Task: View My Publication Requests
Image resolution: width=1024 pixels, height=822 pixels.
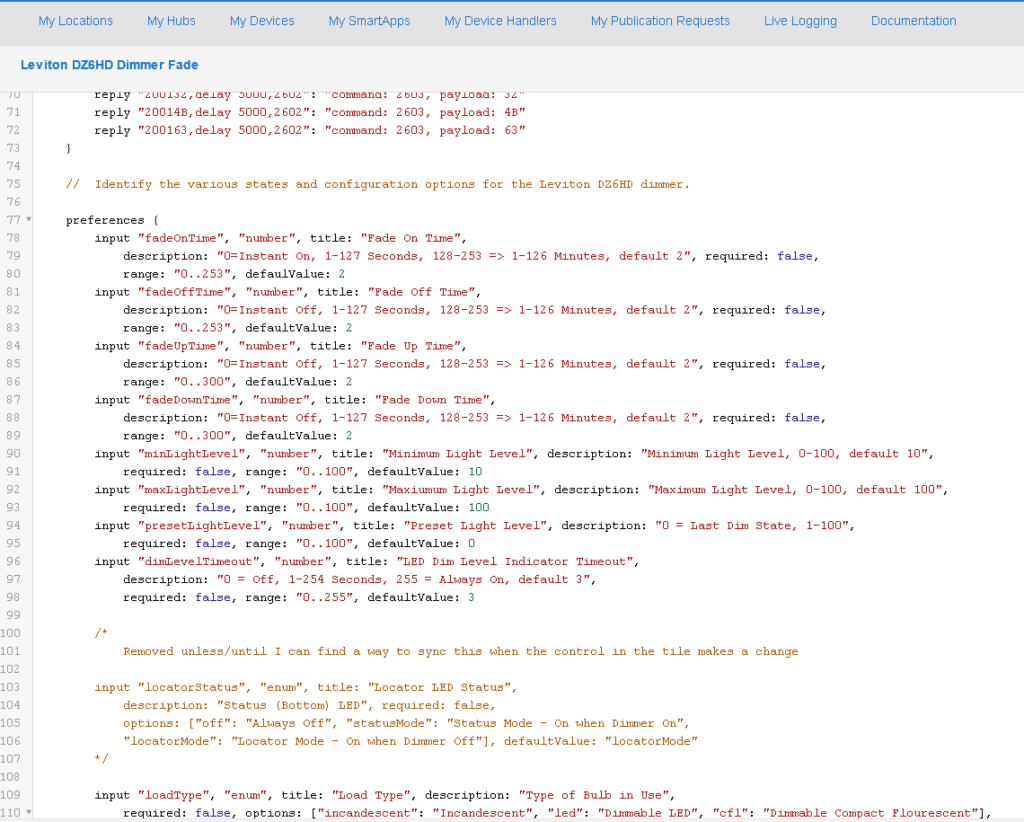Action: [660, 21]
